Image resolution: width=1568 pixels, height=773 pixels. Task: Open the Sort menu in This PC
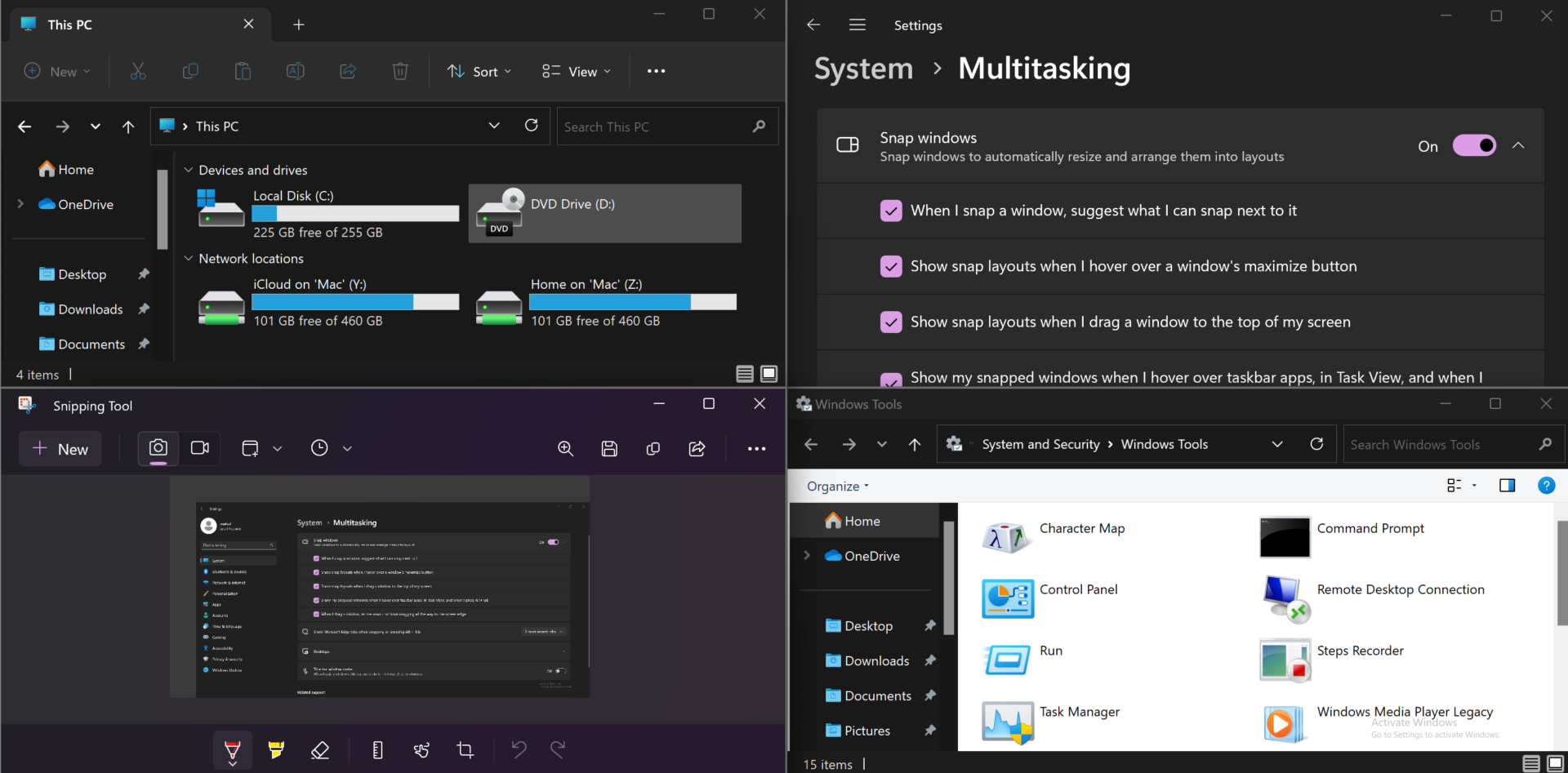[x=480, y=71]
